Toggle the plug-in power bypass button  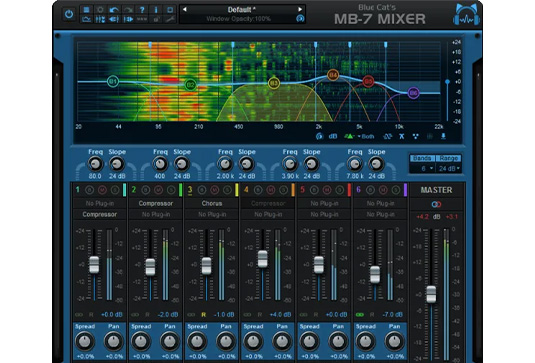click(x=69, y=14)
